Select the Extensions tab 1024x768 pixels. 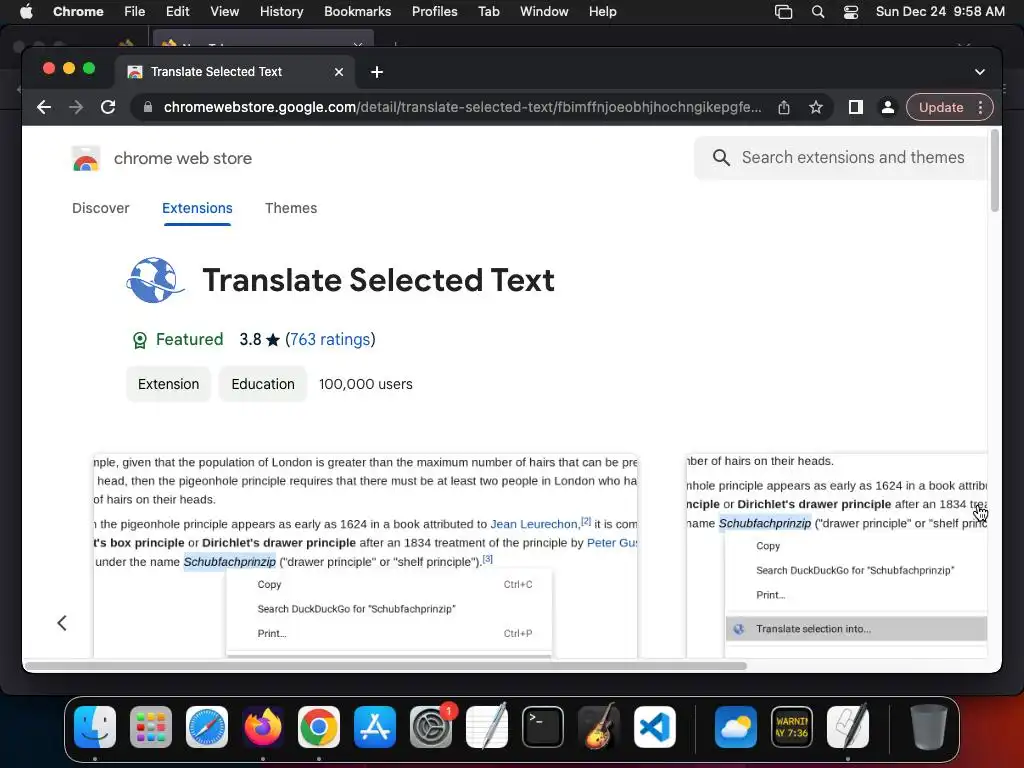click(197, 208)
